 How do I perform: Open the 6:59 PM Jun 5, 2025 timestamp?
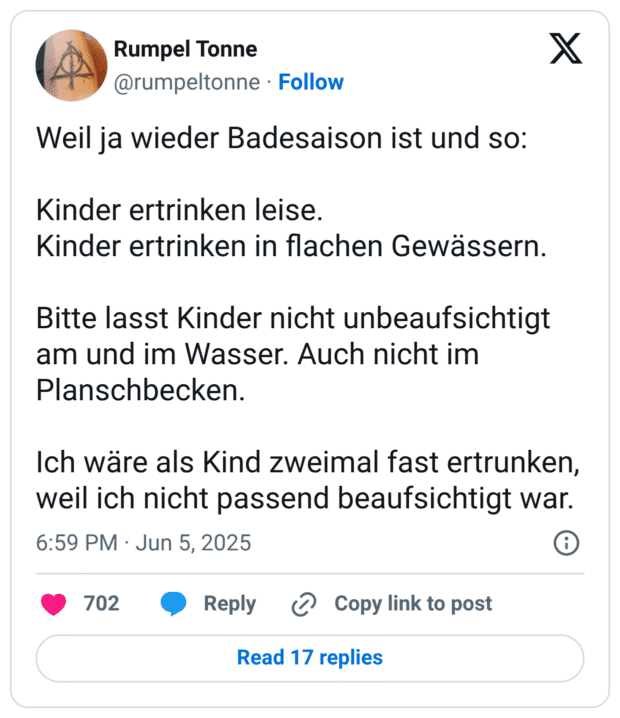pyautogui.click(x=144, y=543)
